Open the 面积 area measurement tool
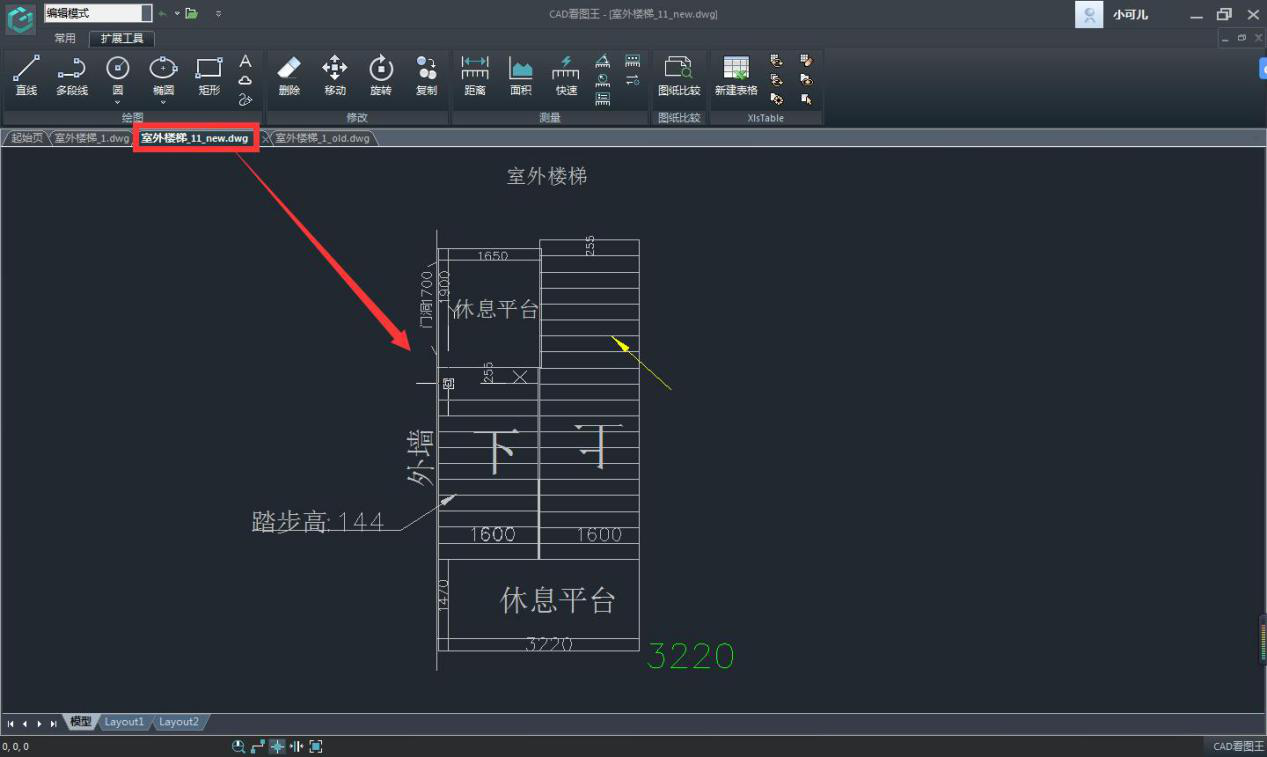Screen dimensions: 1267x757 coord(520,75)
